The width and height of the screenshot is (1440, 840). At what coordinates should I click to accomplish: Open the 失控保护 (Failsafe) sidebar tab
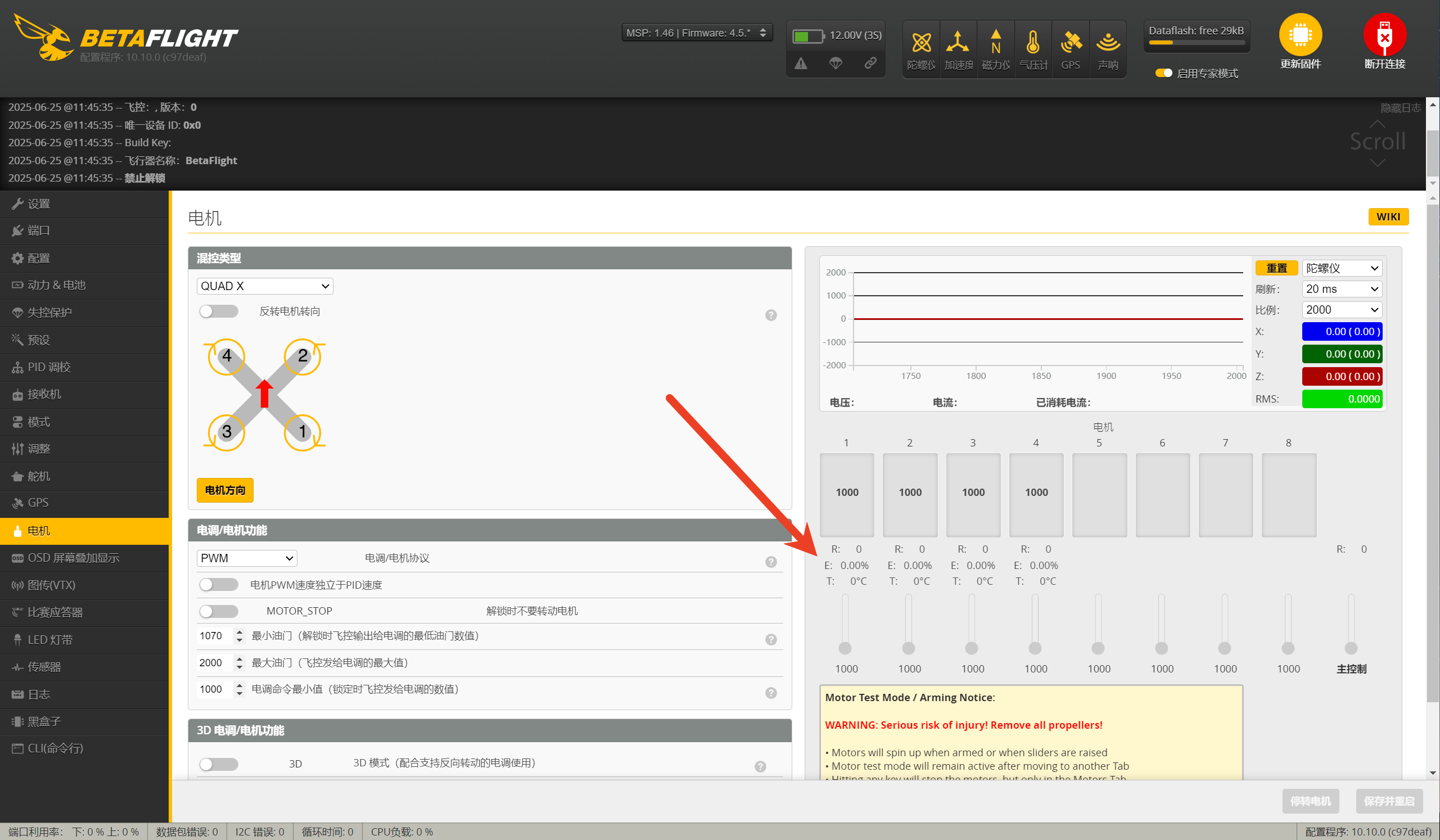click(x=84, y=313)
